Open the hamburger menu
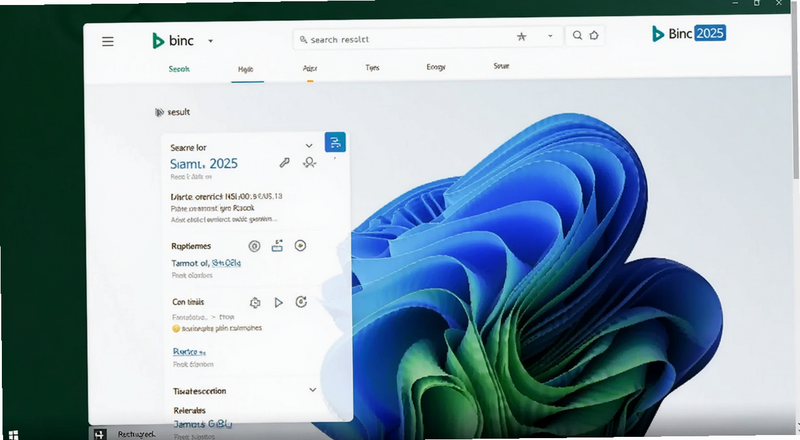800x440 pixels. [x=108, y=41]
